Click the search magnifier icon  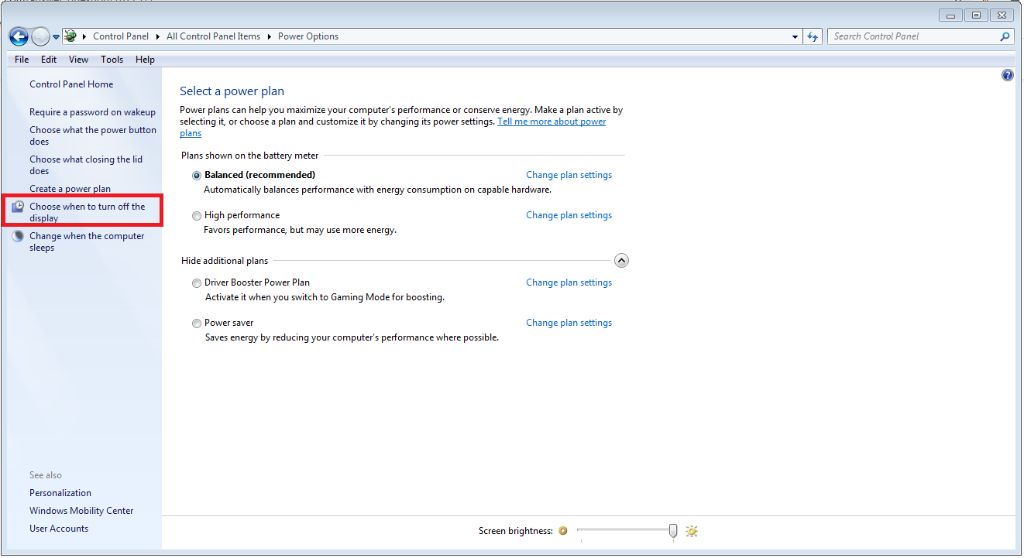(x=1004, y=37)
